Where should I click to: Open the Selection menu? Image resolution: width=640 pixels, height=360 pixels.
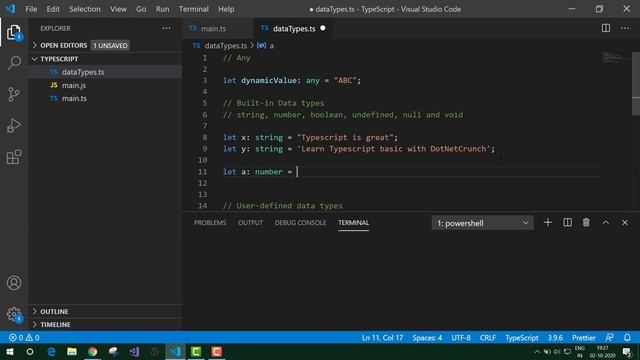click(84, 9)
